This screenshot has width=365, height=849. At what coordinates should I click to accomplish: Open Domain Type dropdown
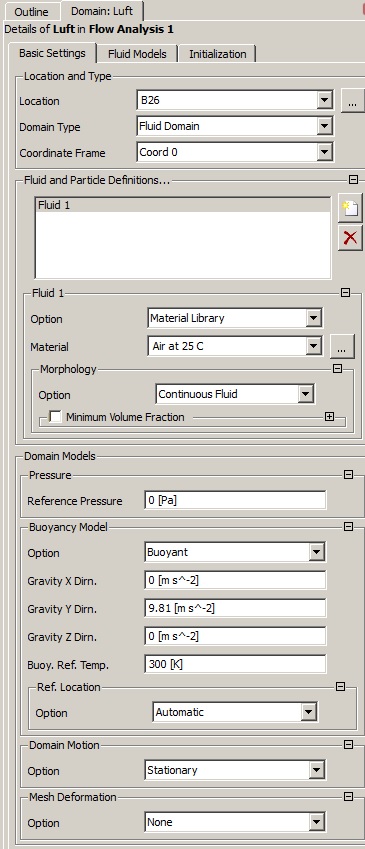pos(234,126)
